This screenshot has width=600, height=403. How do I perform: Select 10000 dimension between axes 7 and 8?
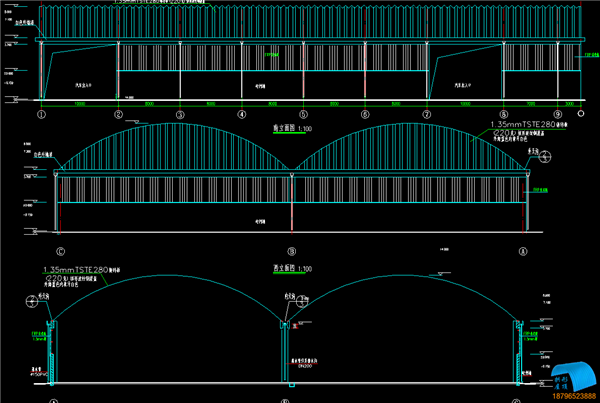(465, 104)
